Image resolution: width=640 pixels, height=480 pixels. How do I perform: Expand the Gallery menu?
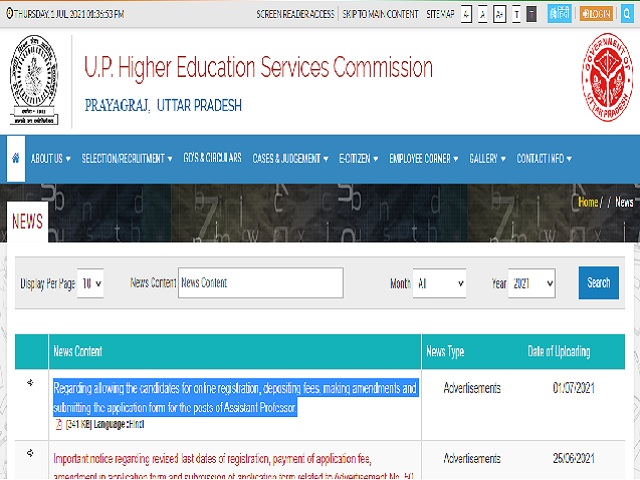[487, 158]
